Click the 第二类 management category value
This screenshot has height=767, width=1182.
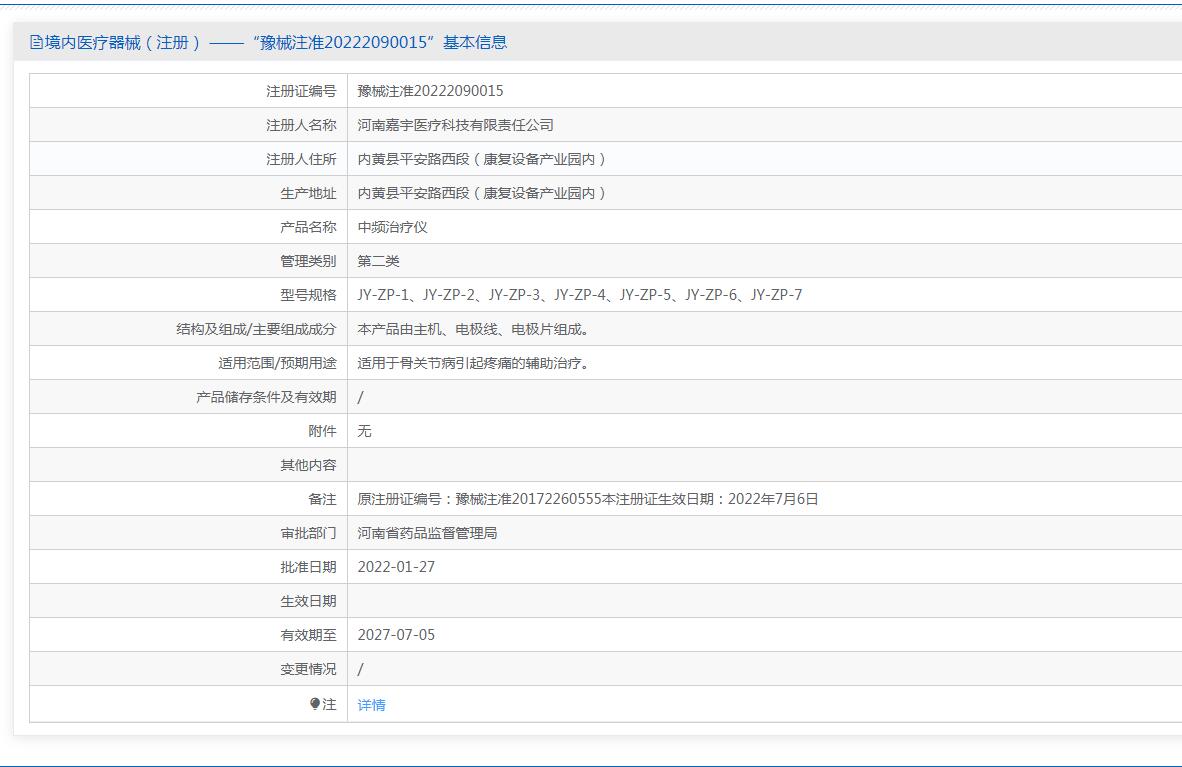(378, 261)
